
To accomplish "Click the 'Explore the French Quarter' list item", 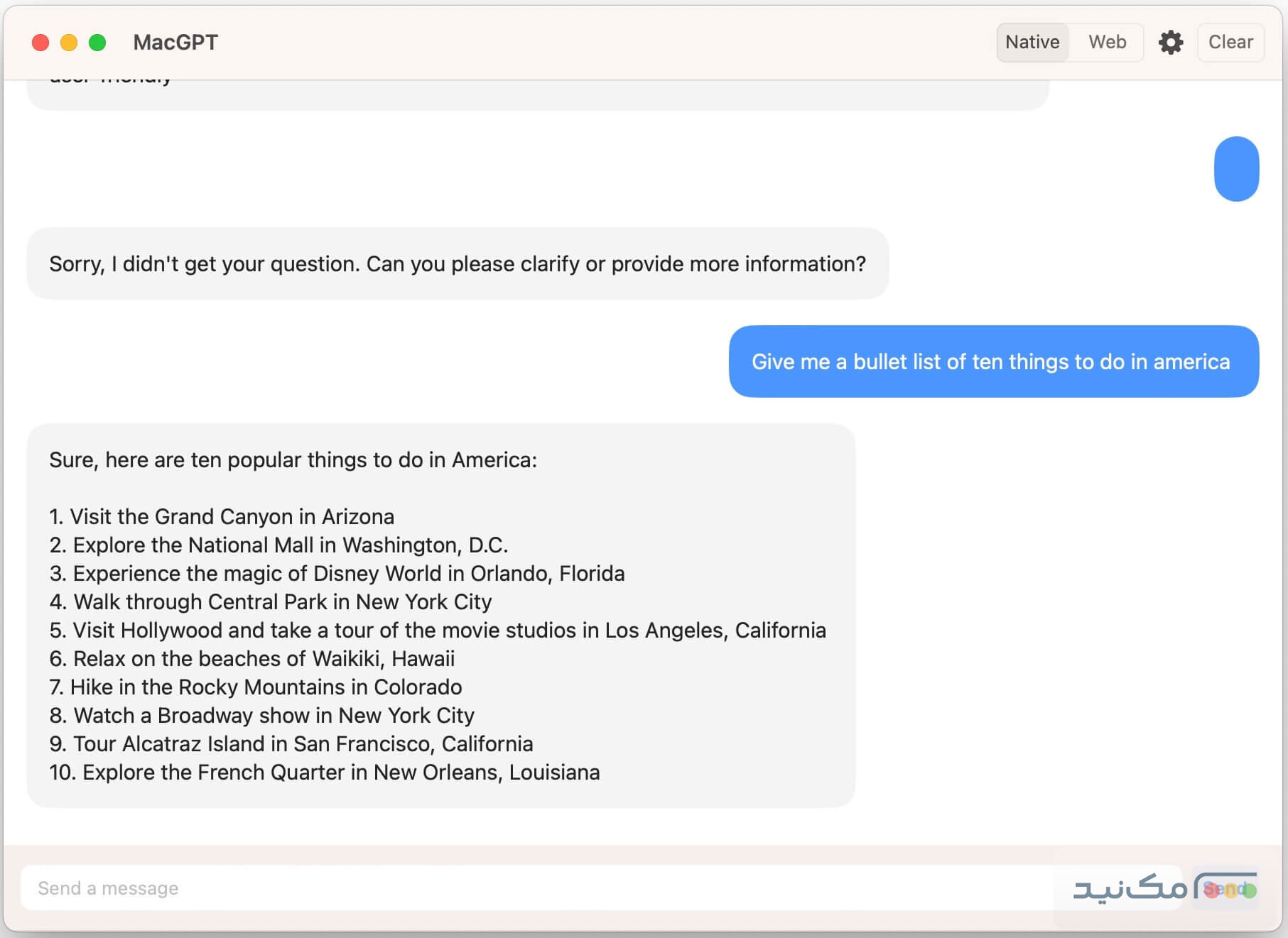I will click(325, 772).
